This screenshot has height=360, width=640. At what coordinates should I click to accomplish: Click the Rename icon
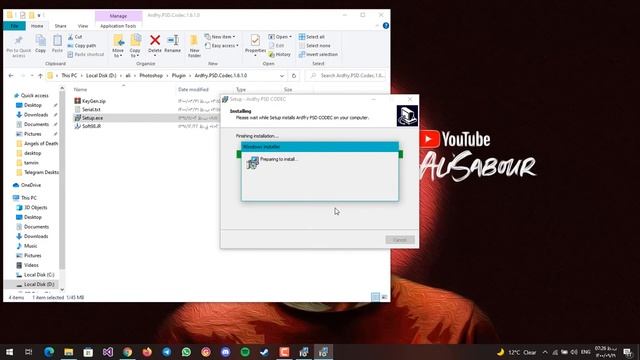[x=173, y=40]
